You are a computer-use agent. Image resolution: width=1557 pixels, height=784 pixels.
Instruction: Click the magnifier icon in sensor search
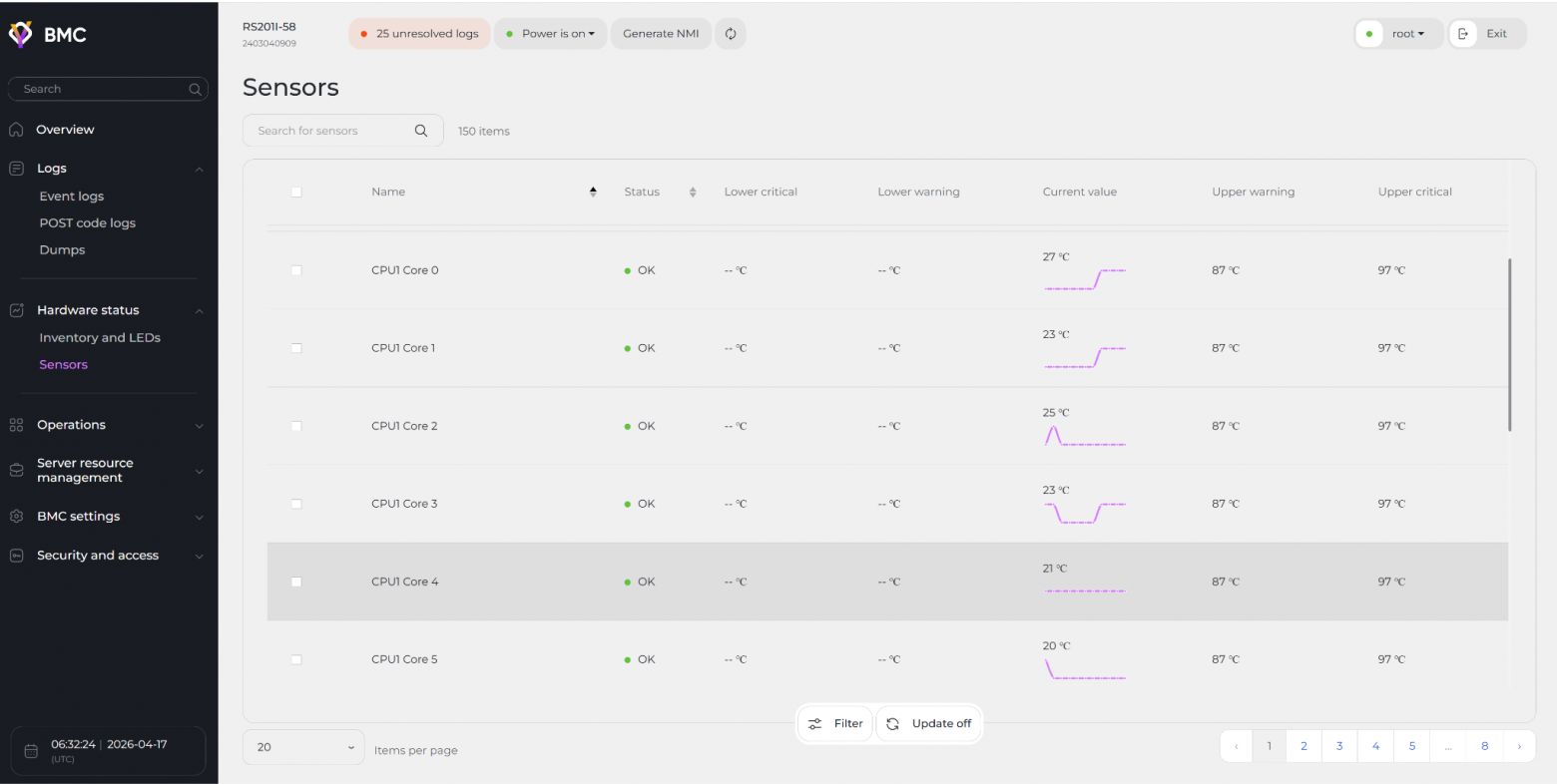click(x=421, y=131)
